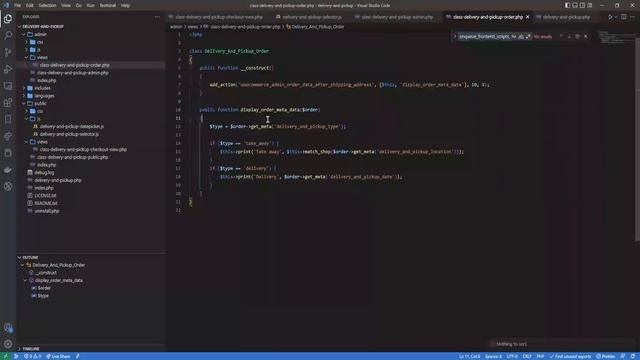This screenshot has height=360, width=640.
Task: Toggle the secondary sidebar layout icon
Action: (x=582, y=5)
